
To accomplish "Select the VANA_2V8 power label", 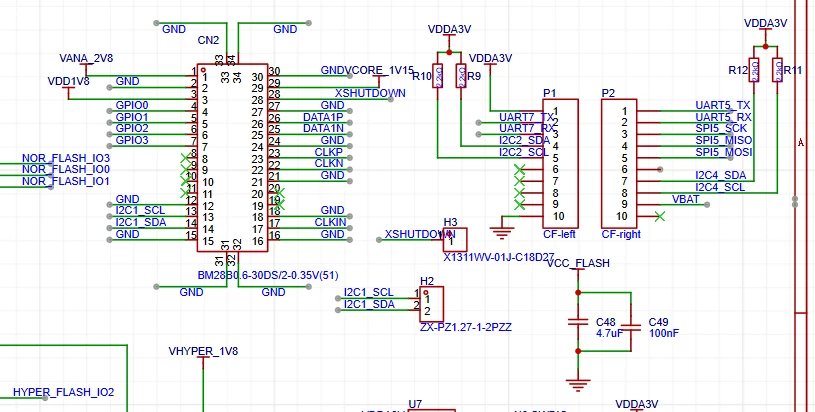I will (x=86, y=58).
